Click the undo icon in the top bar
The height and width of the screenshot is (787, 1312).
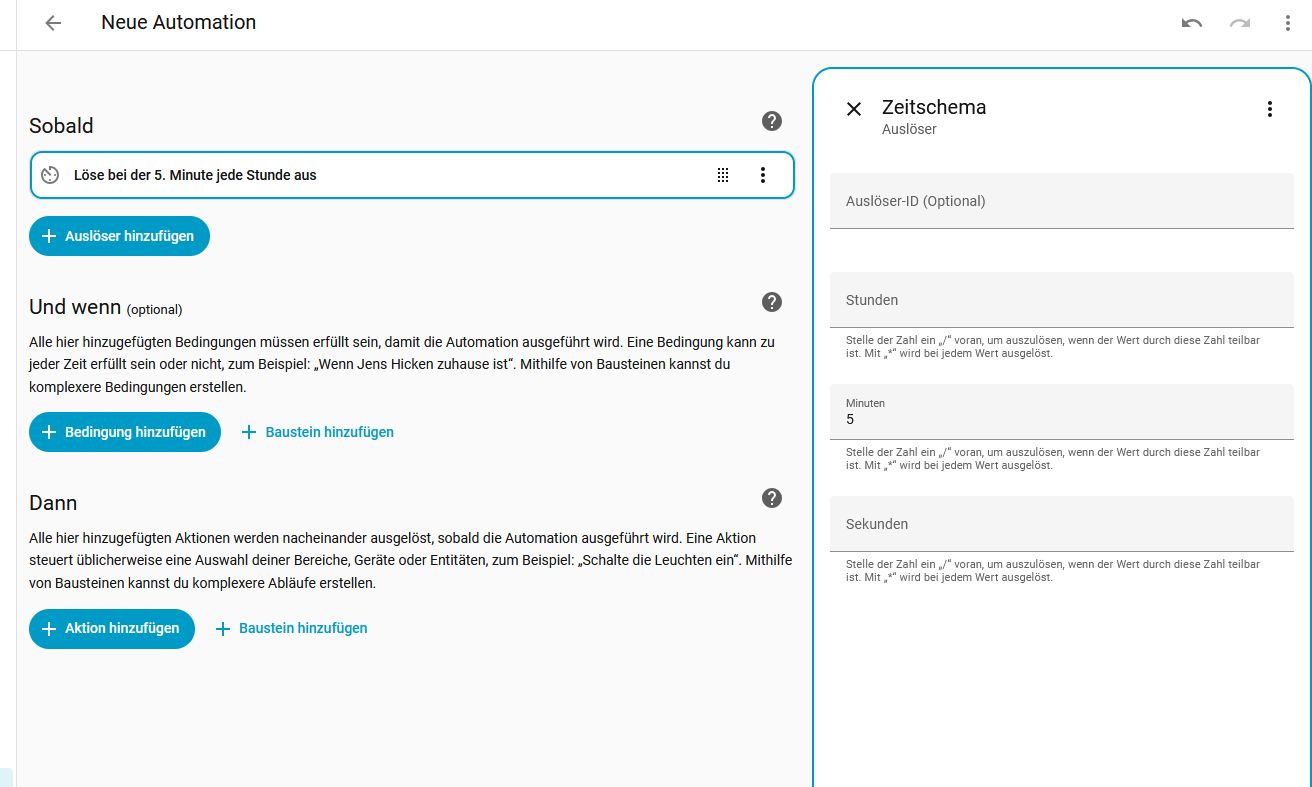coord(1191,23)
